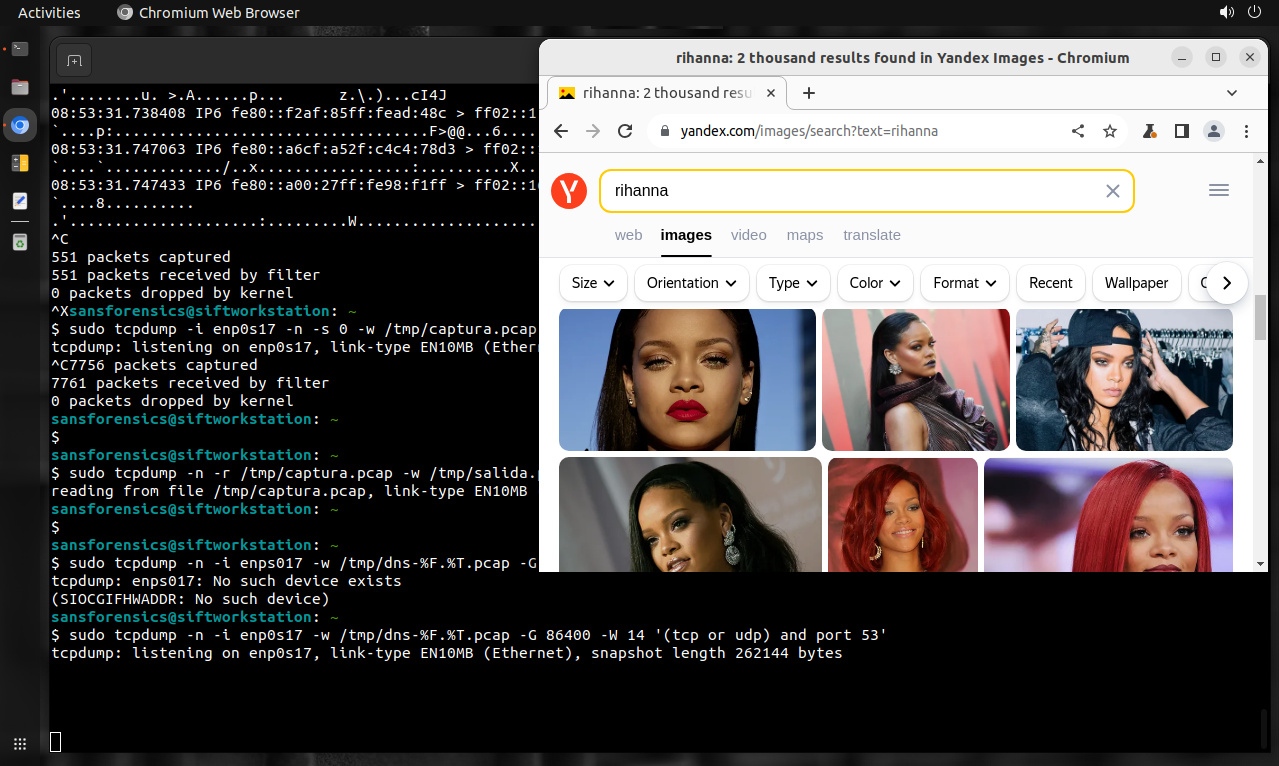
Task: Open new browser tab
Action: coord(809,93)
